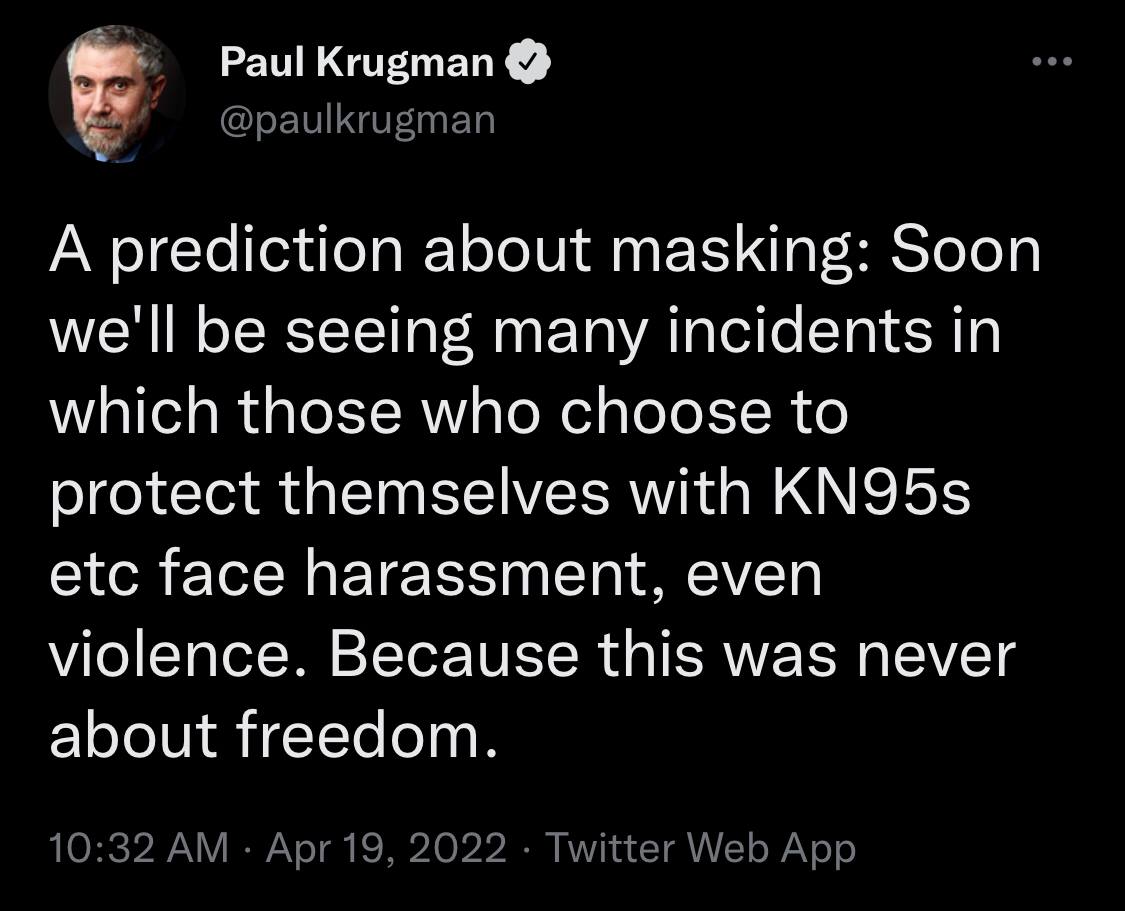Click the word "Soon" in the first line

tap(966, 250)
